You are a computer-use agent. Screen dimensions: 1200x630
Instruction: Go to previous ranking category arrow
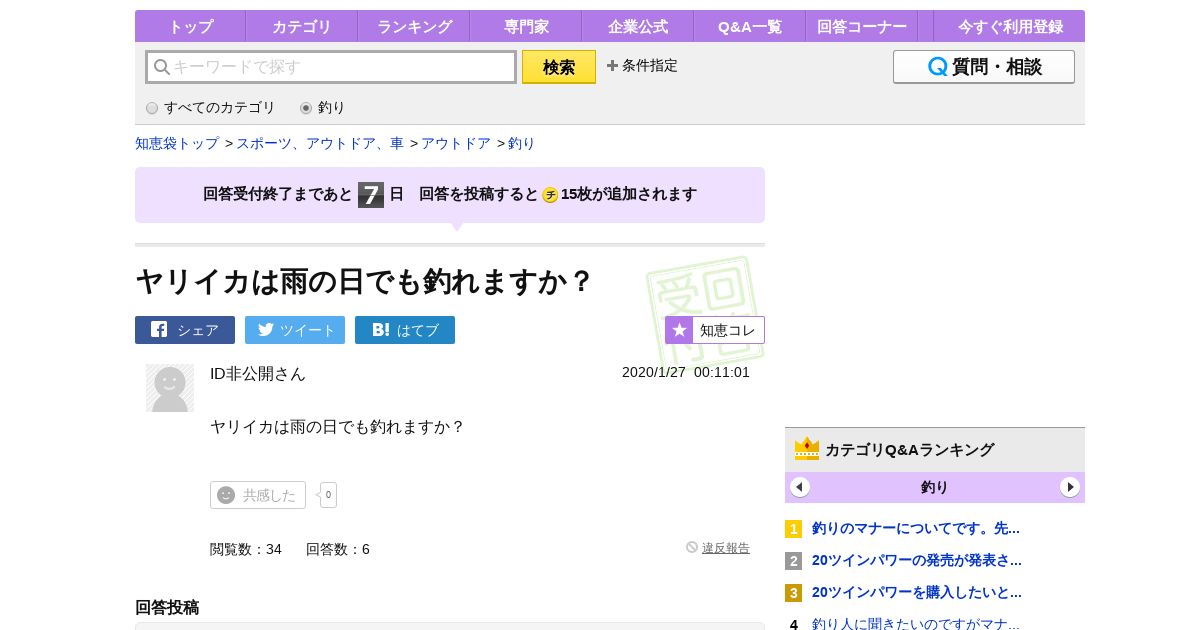[x=800, y=487]
